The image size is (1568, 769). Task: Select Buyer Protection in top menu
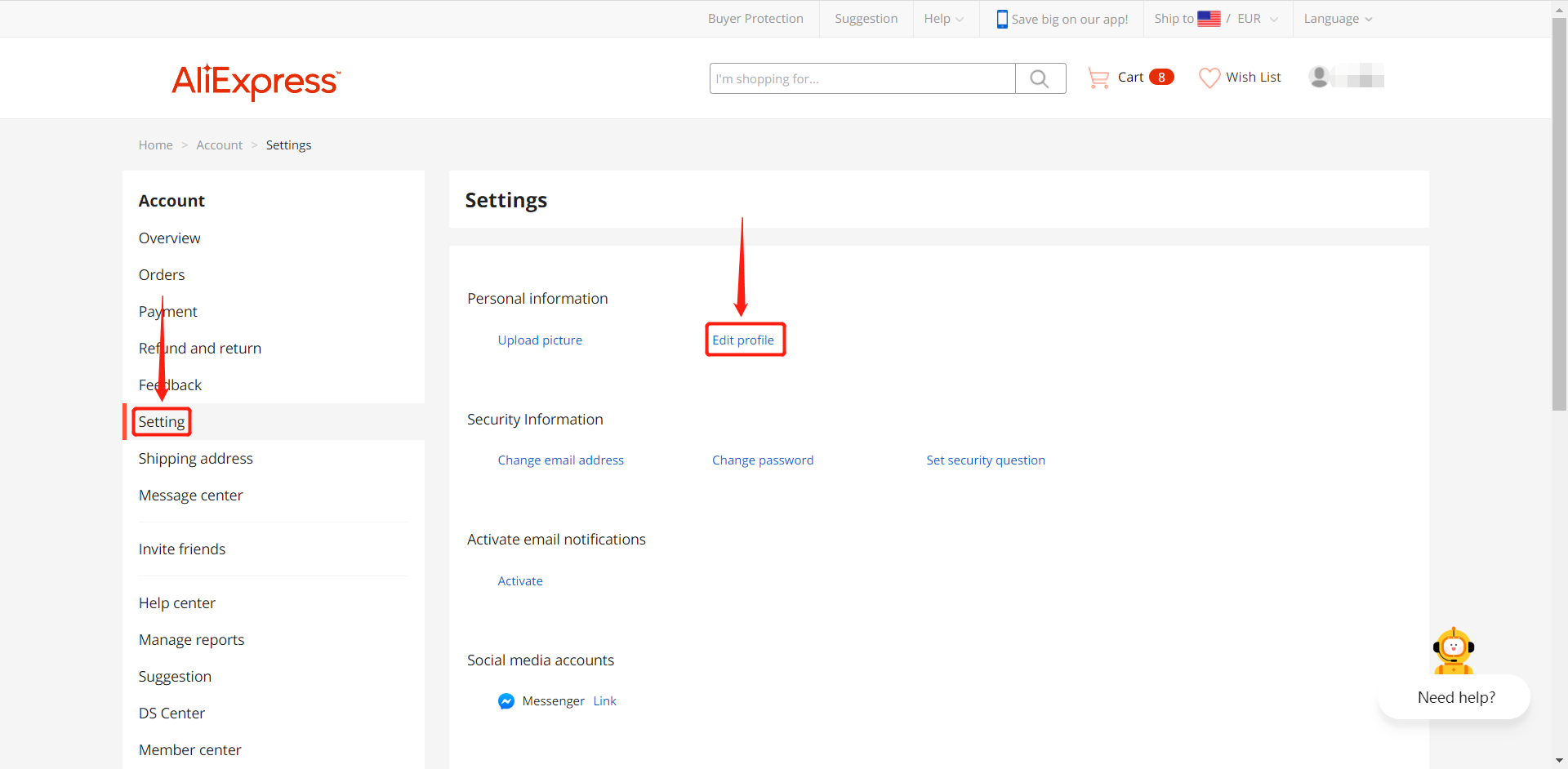pos(755,18)
